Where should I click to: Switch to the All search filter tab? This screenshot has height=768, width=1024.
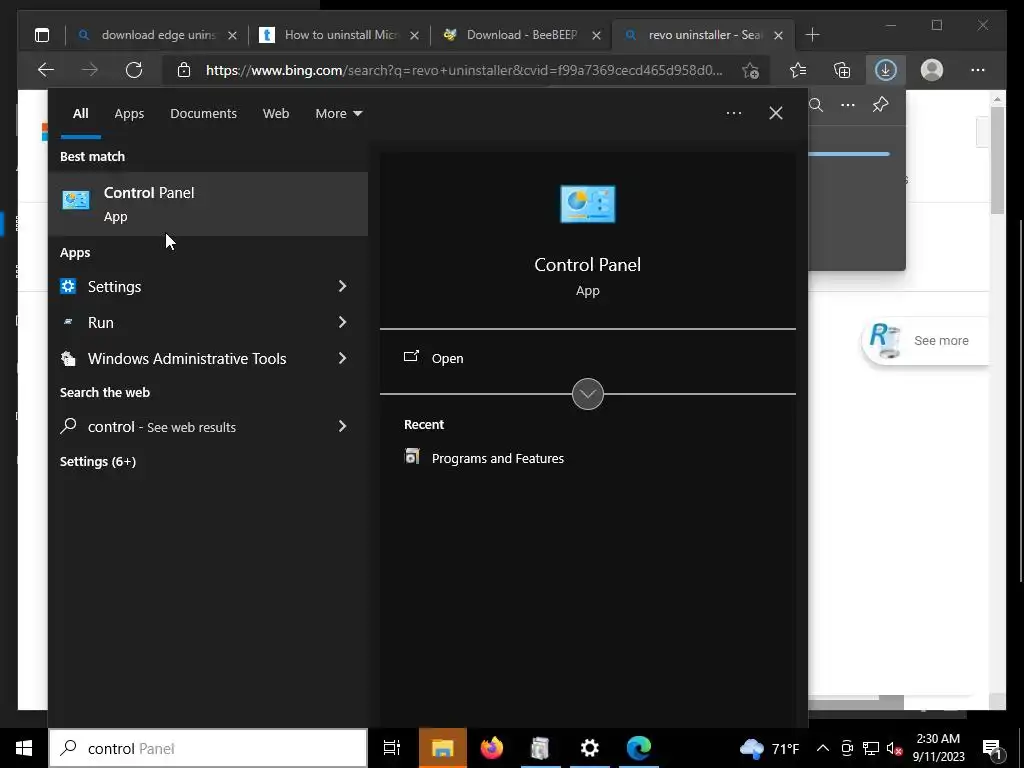click(80, 113)
